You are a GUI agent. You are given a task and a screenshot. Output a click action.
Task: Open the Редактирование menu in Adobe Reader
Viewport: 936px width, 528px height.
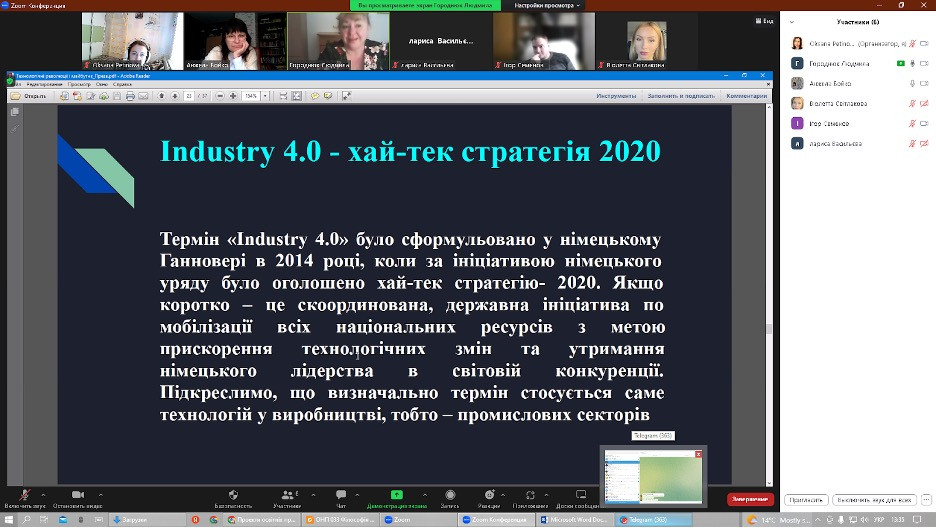(x=44, y=85)
